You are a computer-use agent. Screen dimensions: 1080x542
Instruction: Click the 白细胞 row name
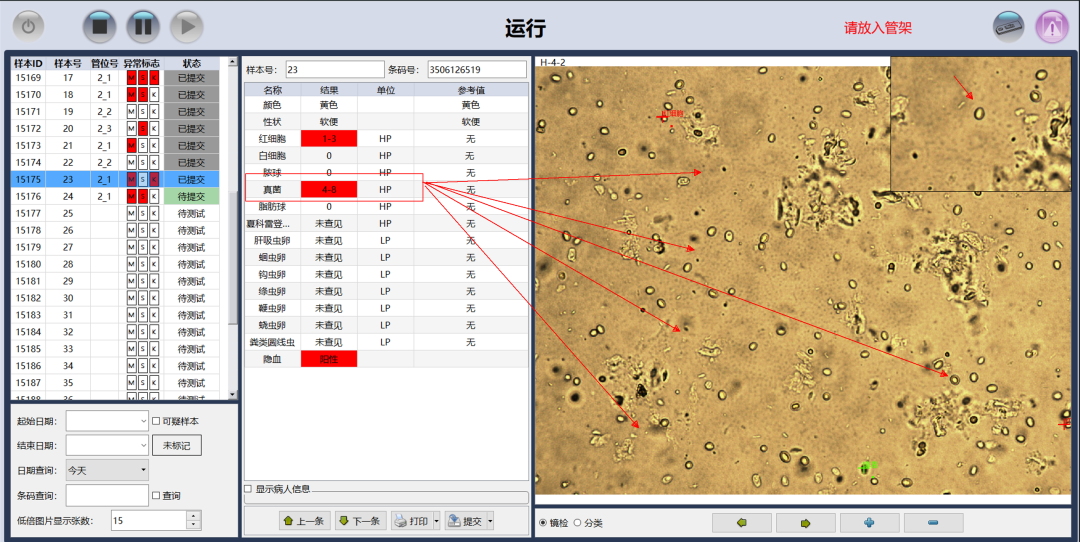272,156
